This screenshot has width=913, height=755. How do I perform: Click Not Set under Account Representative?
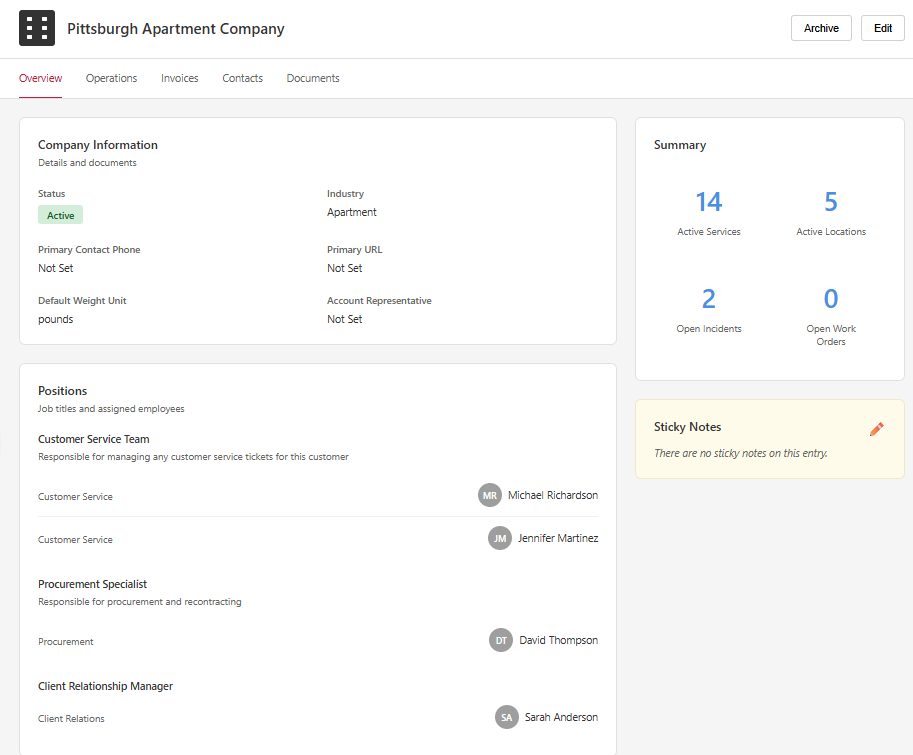click(344, 319)
